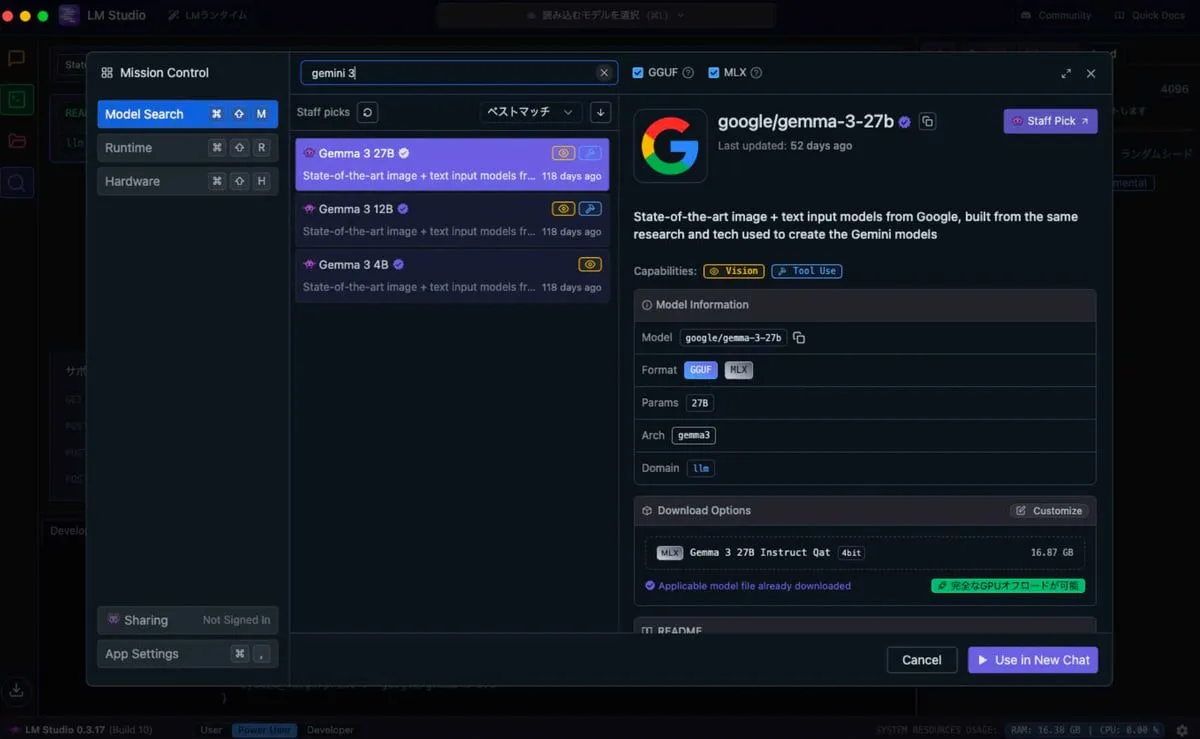
Task: Click refresh icon beside Staff picks
Action: click(x=368, y=113)
